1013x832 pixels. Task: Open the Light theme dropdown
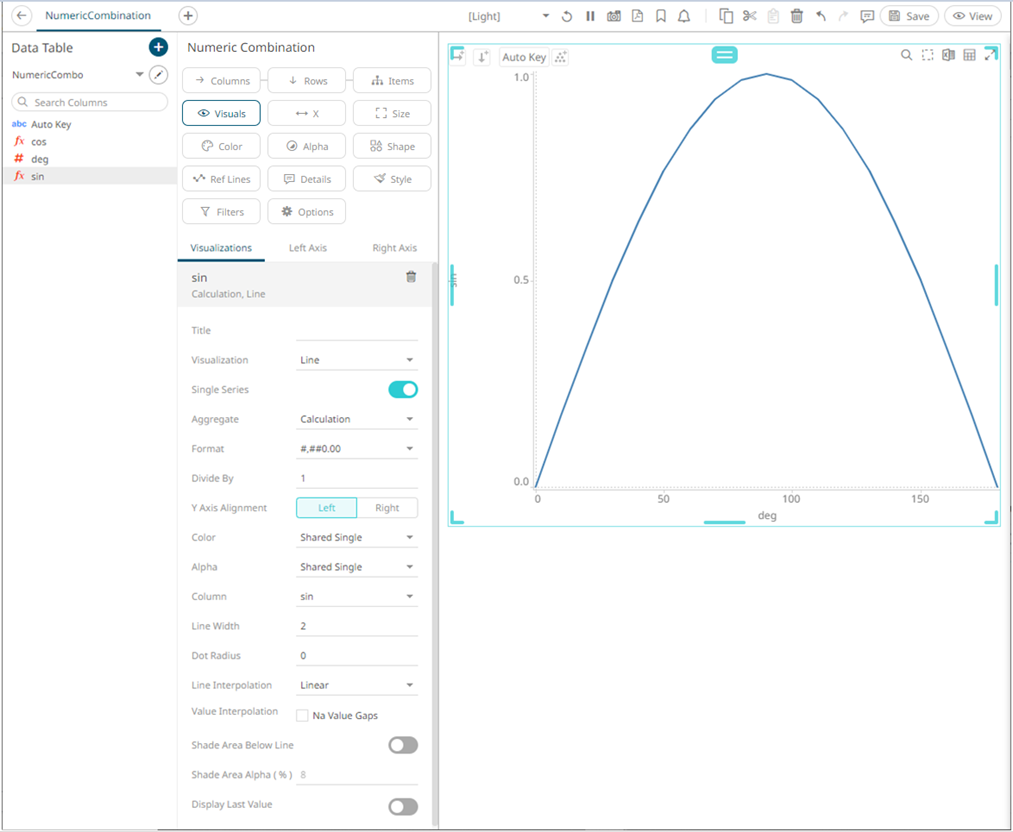[508, 16]
